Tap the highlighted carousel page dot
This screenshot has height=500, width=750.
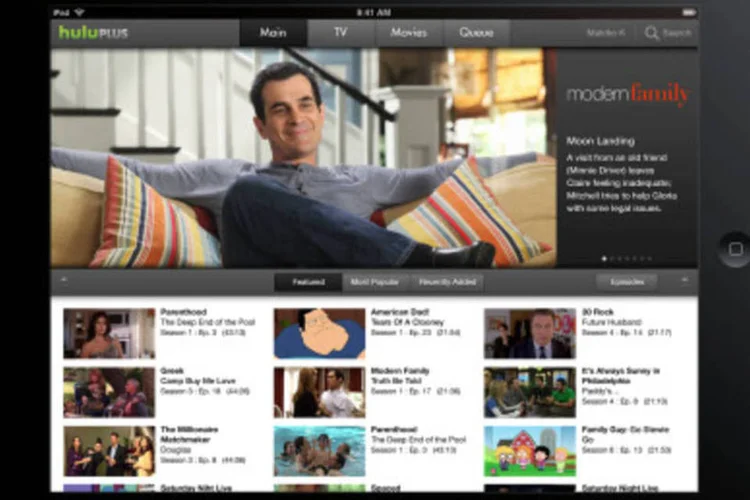click(x=605, y=259)
